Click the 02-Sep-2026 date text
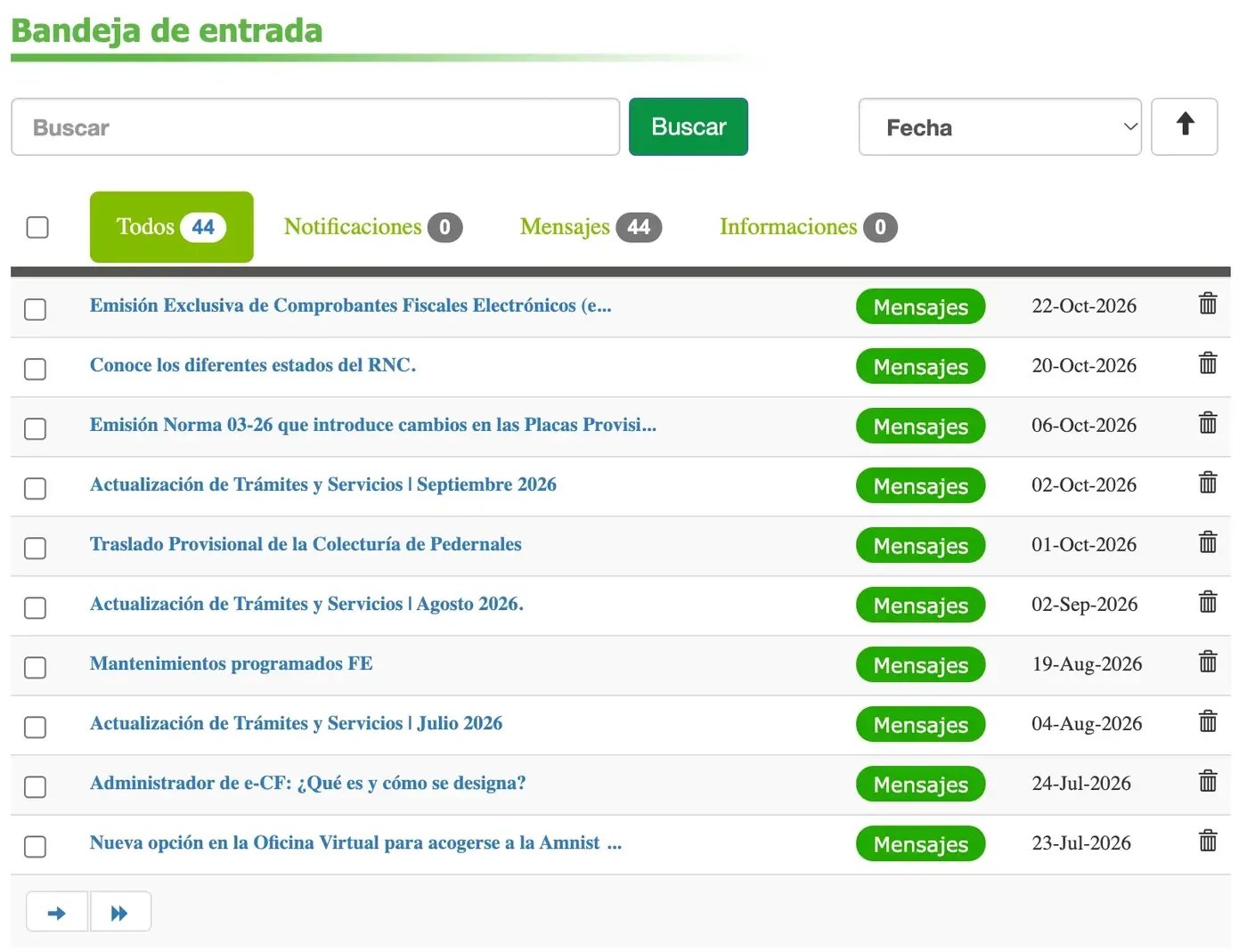Image resolution: width=1247 pixels, height=952 pixels. (x=1085, y=604)
